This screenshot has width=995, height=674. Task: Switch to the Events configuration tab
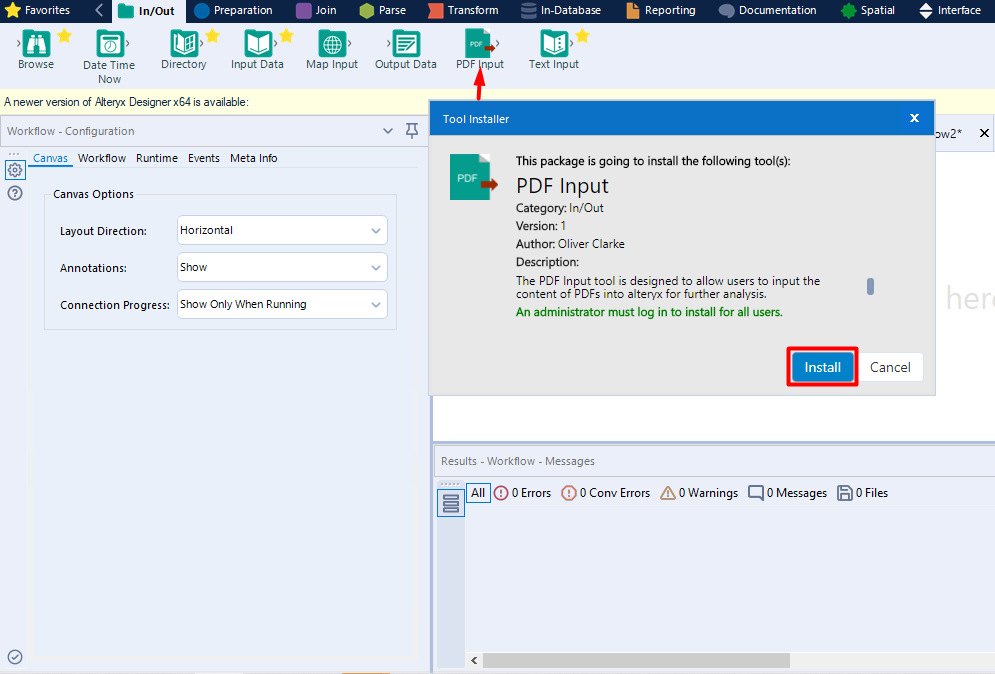[x=204, y=158]
